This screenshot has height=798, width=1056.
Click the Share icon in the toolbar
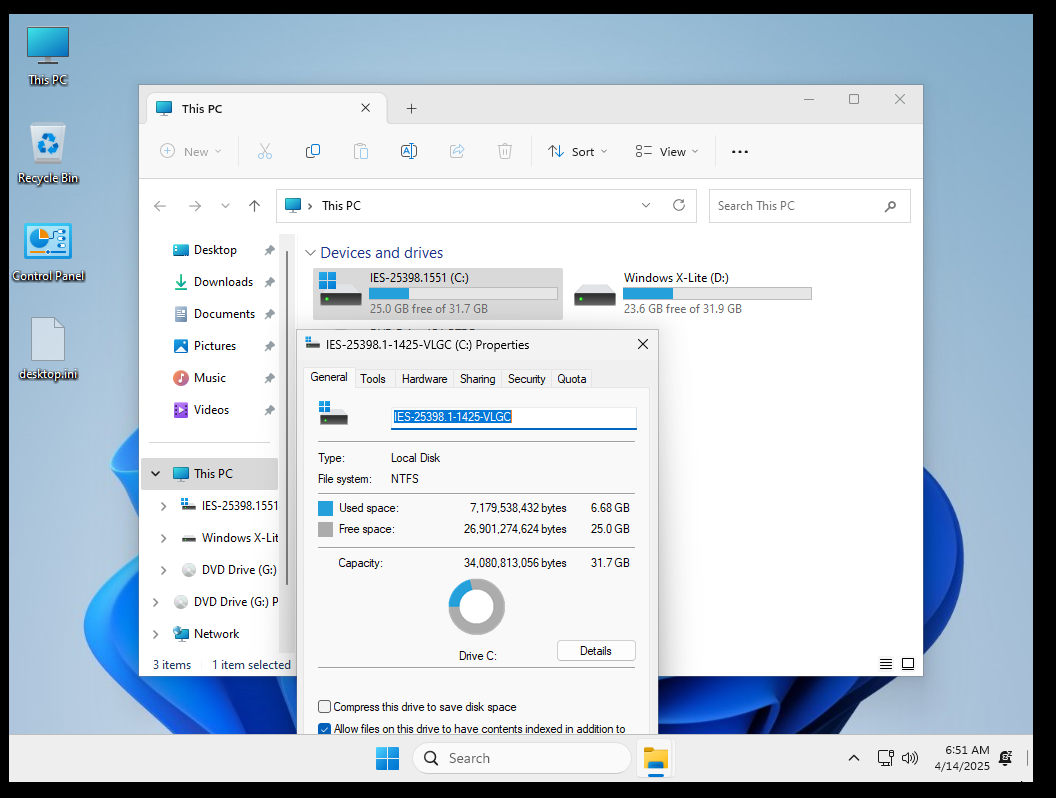click(457, 152)
